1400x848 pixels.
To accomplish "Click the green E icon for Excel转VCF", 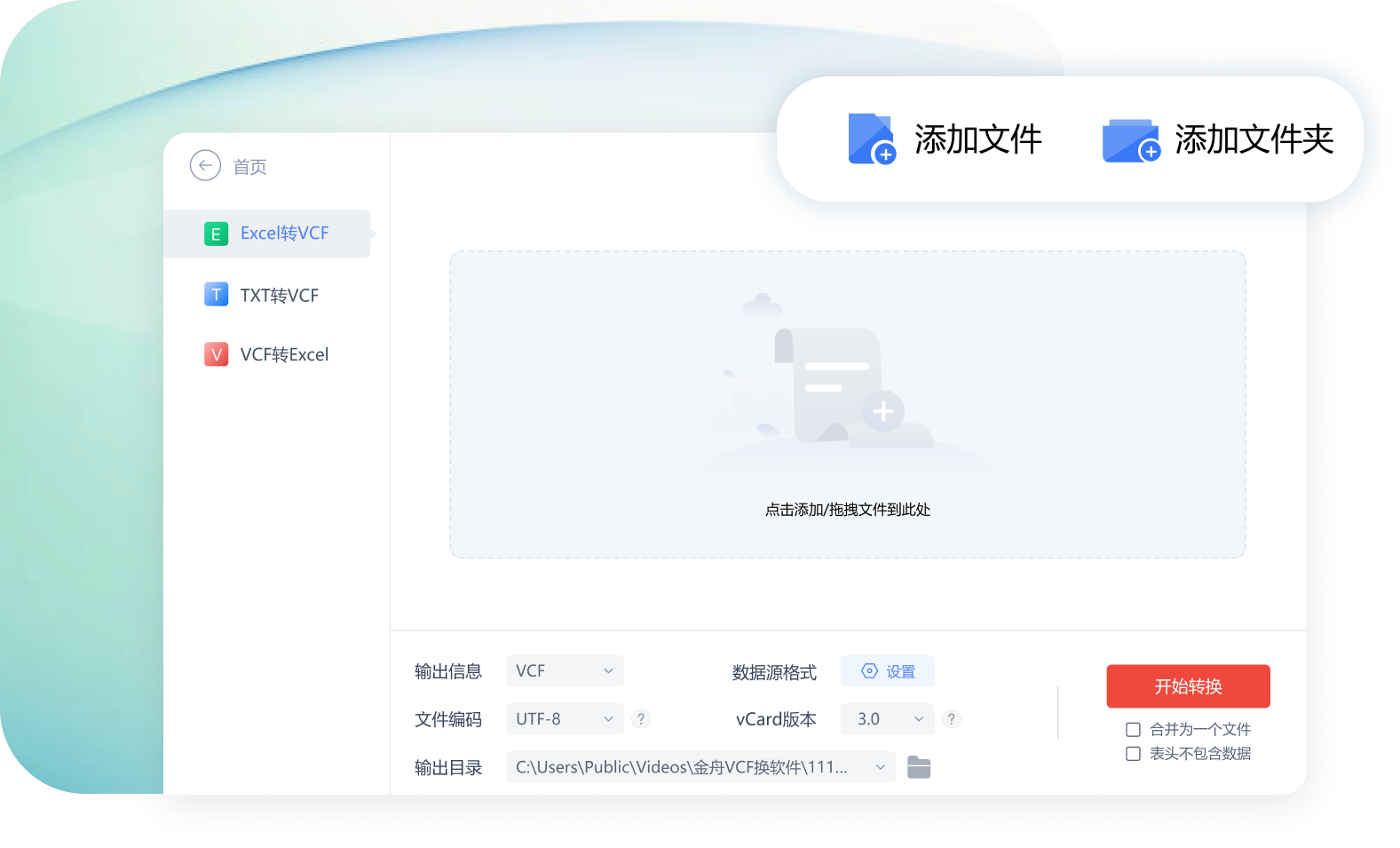I will pyautogui.click(x=216, y=234).
